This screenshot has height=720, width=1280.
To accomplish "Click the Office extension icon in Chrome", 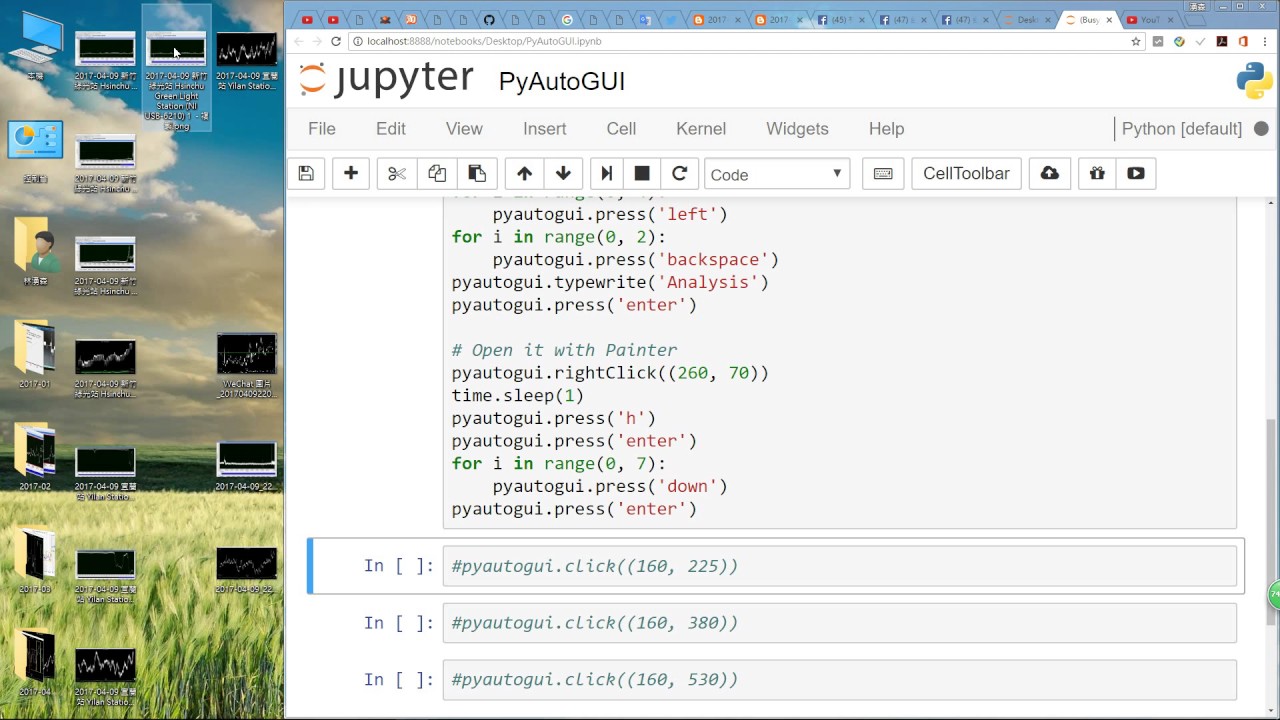I will pyautogui.click(x=1243, y=41).
